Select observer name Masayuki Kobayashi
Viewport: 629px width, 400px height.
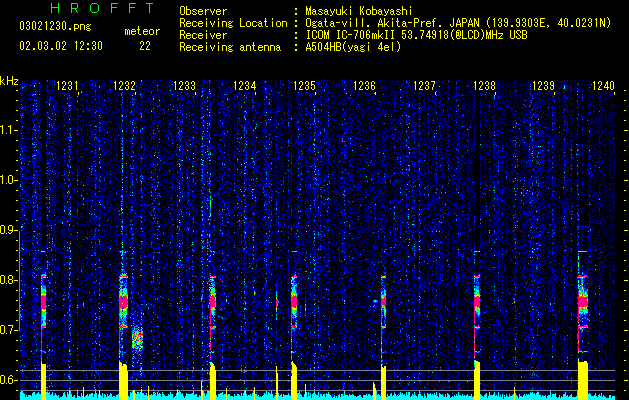coord(358,11)
